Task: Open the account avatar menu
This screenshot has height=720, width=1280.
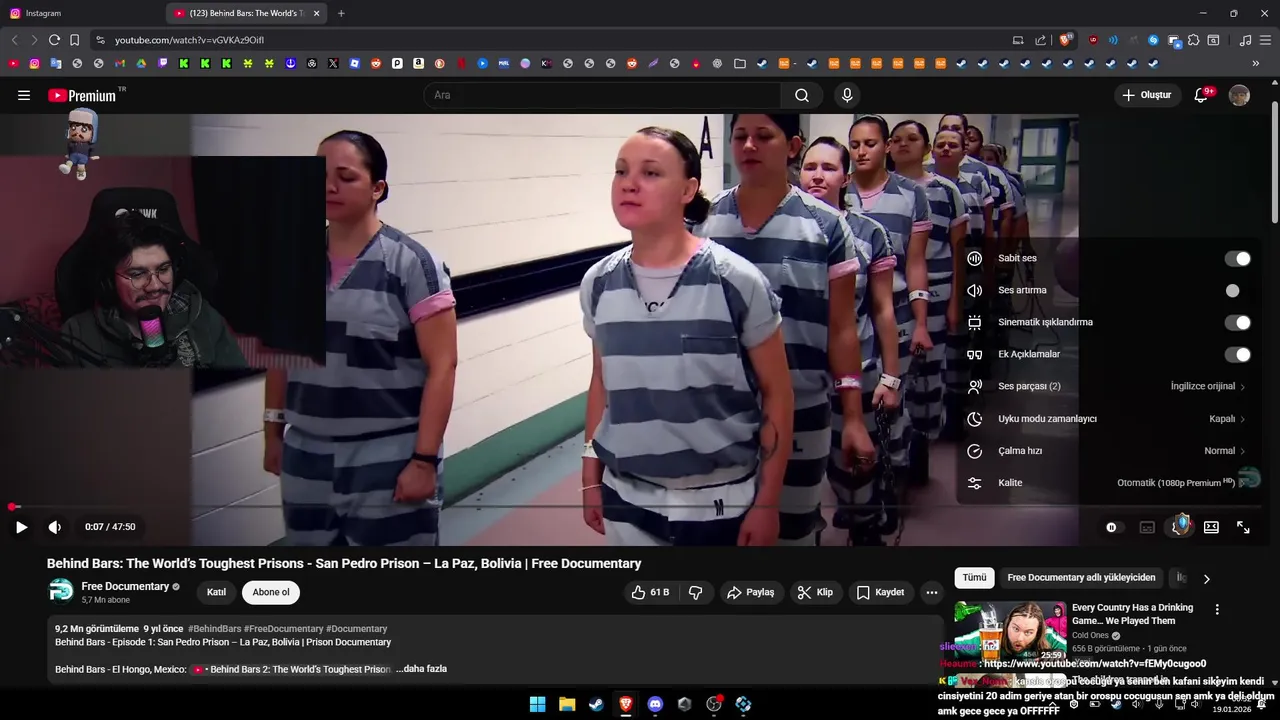Action: tap(1239, 95)
